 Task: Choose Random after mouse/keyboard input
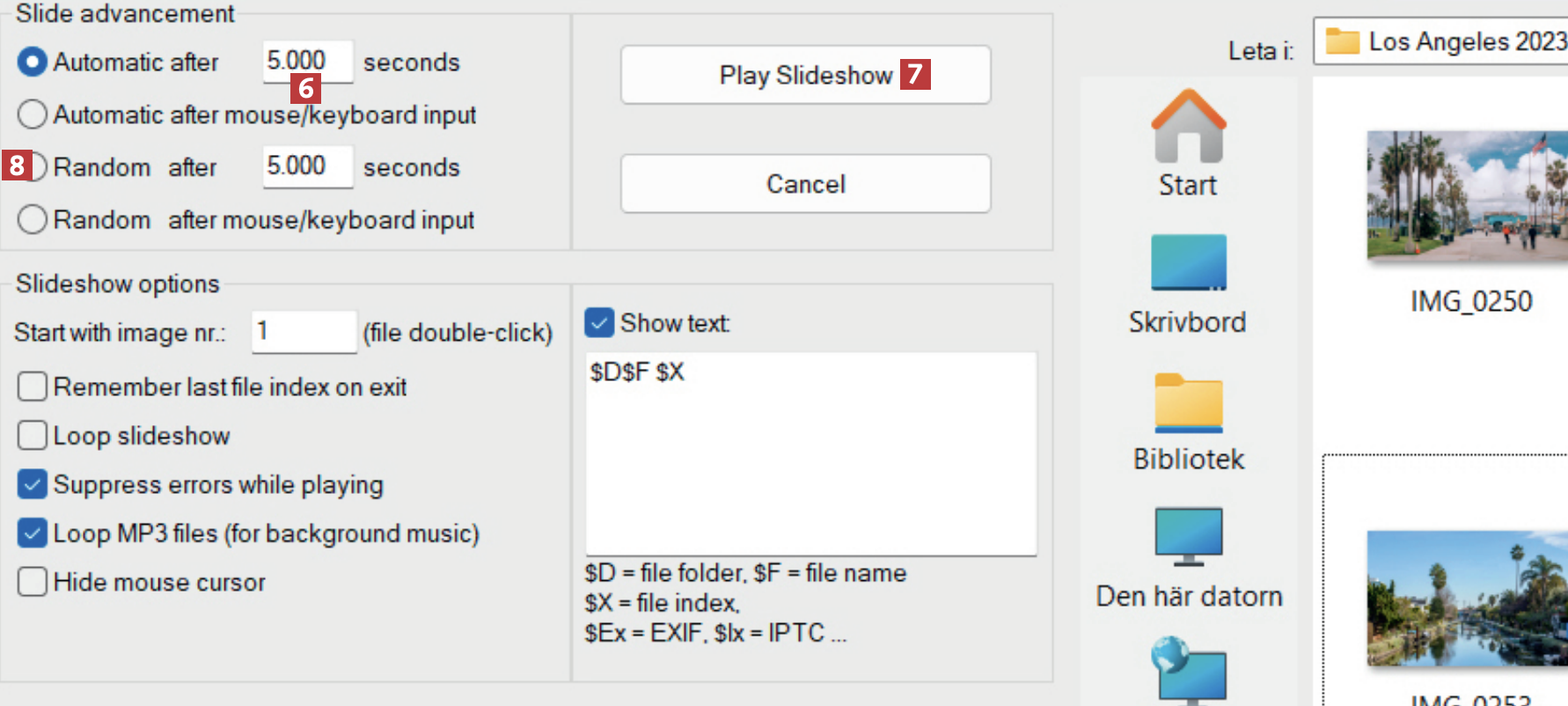click(33, 219)
